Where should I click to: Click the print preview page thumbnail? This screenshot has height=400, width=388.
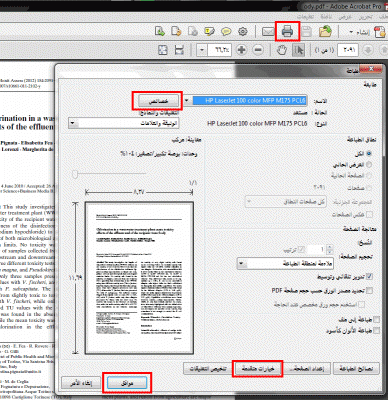(139, 278)
